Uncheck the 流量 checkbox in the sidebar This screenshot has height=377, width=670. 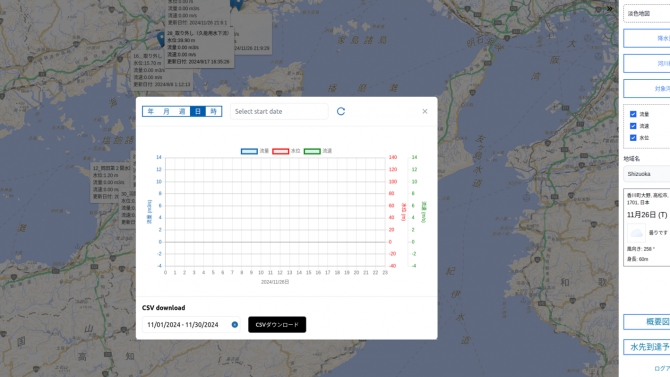tap(633, 114)
